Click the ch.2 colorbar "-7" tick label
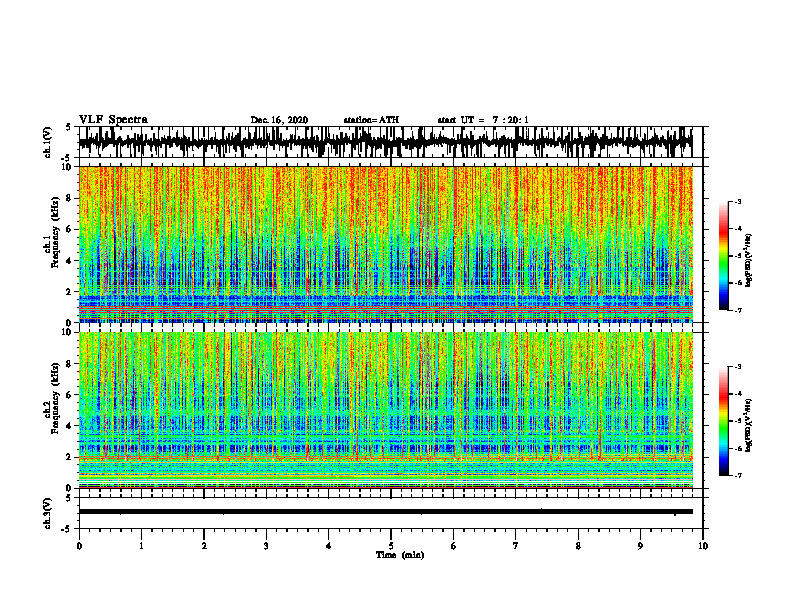This screenshot has height=612, width=792. coord(738,475)
